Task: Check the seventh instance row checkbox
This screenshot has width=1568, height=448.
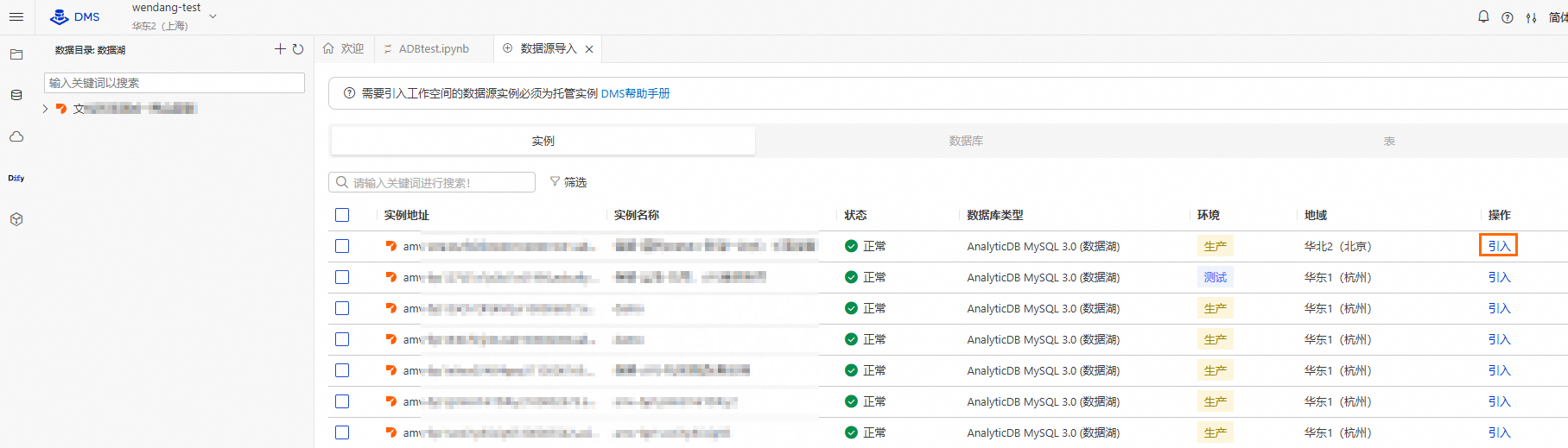Action: (x=342, y=432)
